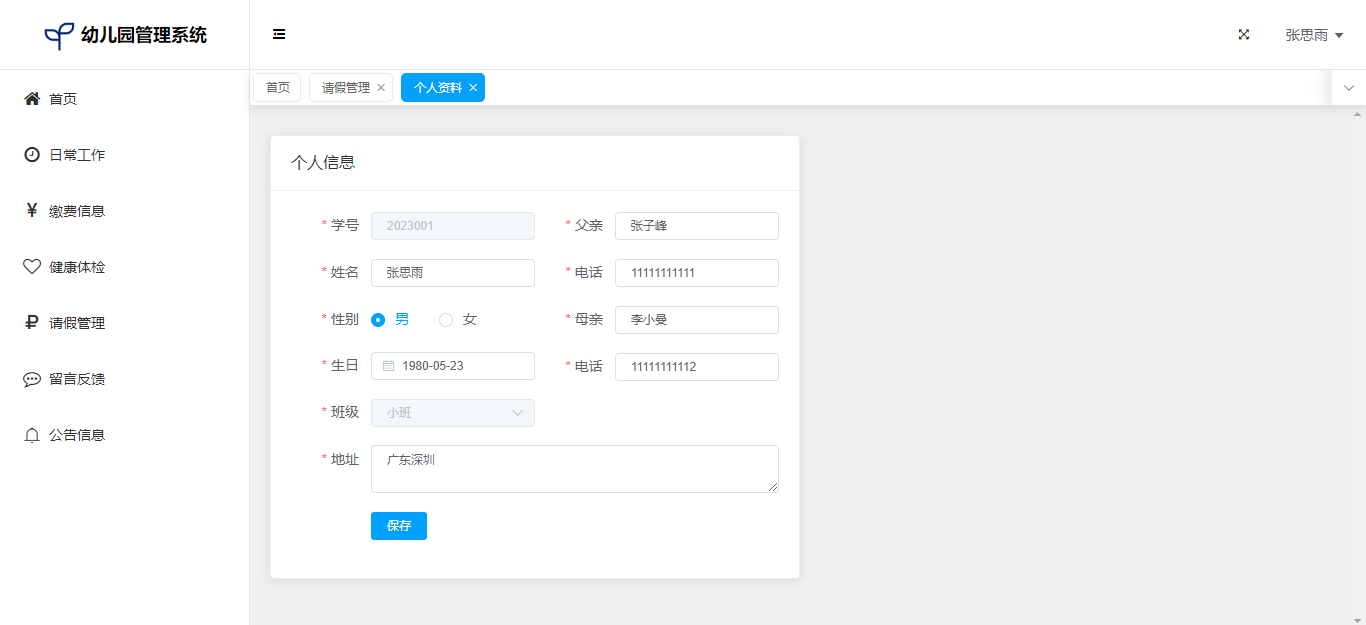Select the 男 radio button

378,320
